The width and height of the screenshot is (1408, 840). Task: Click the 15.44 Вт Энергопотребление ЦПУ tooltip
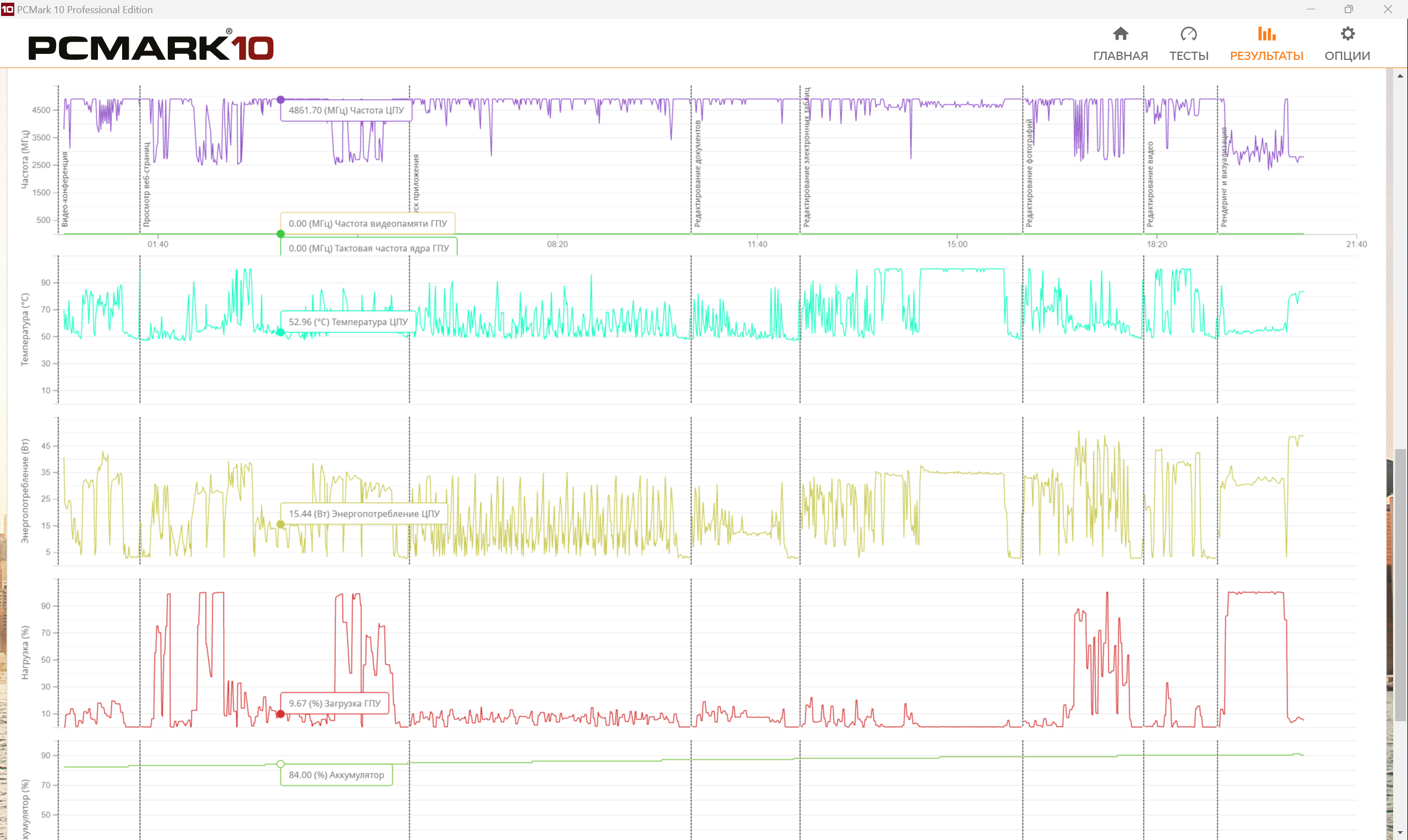[364, 514]
